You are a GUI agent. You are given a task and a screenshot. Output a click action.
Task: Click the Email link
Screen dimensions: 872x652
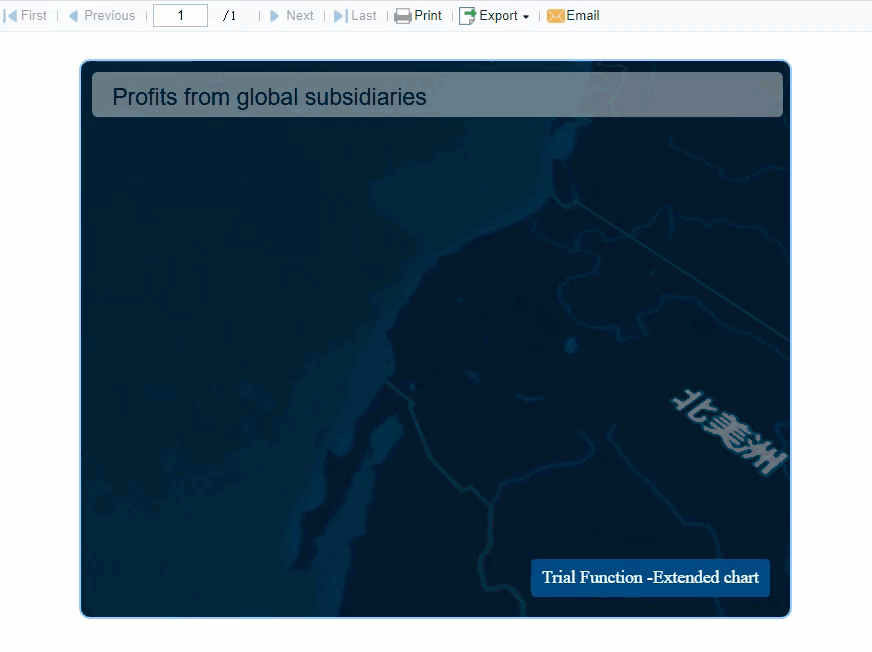pyautogui.click(x=581, y=15)
